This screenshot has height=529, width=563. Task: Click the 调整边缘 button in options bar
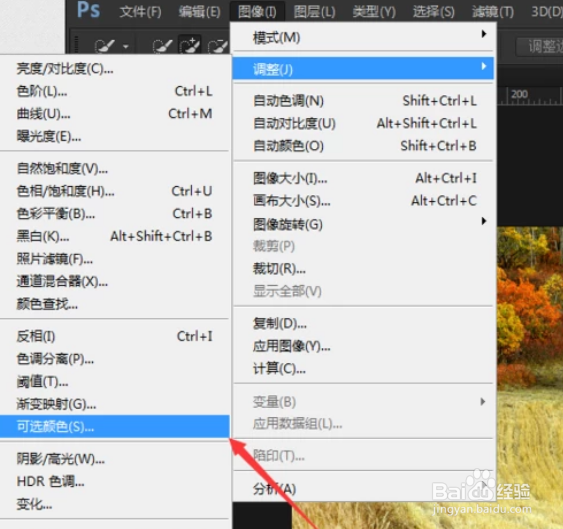point(540,46)
